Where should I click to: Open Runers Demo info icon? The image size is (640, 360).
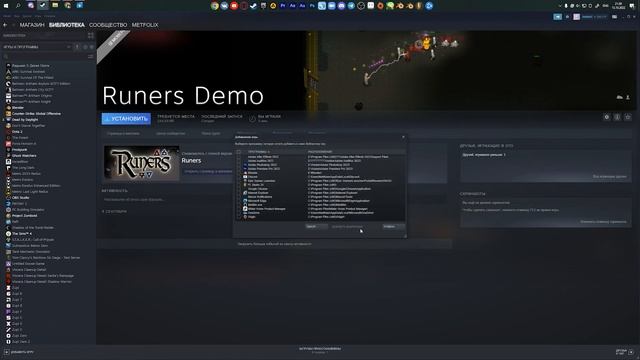tap(617, 117)
